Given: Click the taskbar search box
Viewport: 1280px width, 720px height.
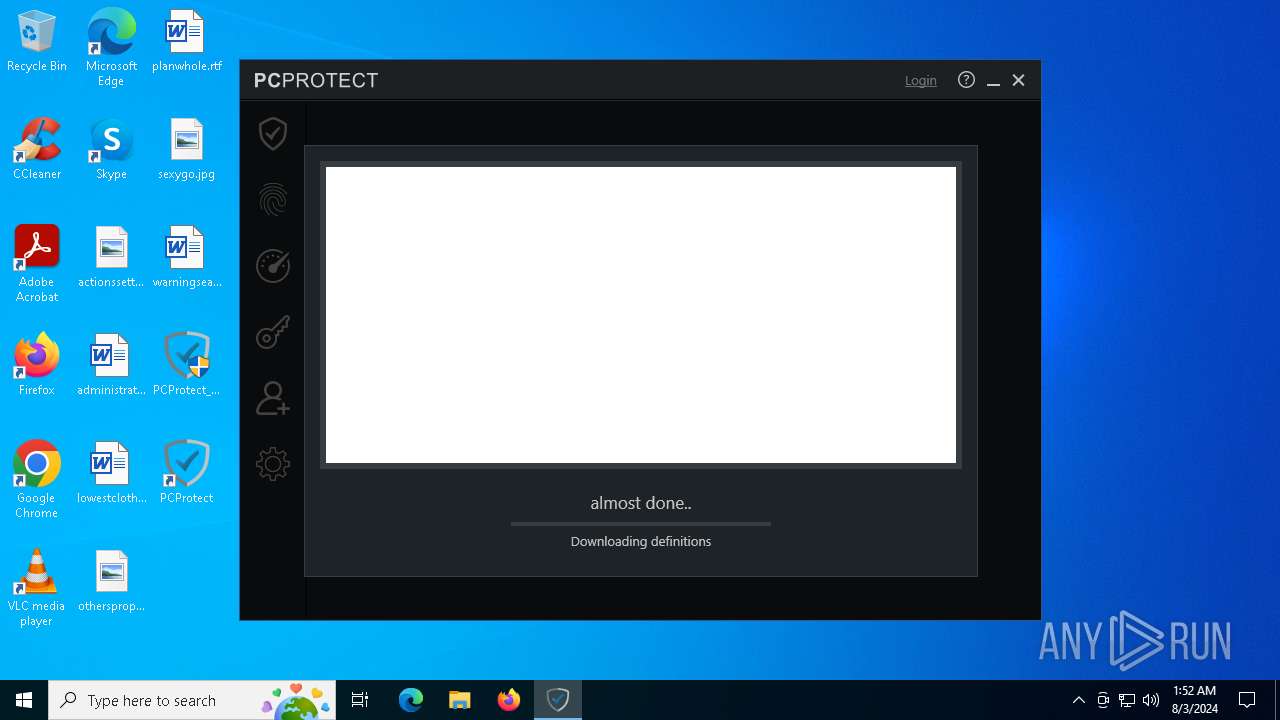Looking at the screenshot, I should (x=192, y=700).
